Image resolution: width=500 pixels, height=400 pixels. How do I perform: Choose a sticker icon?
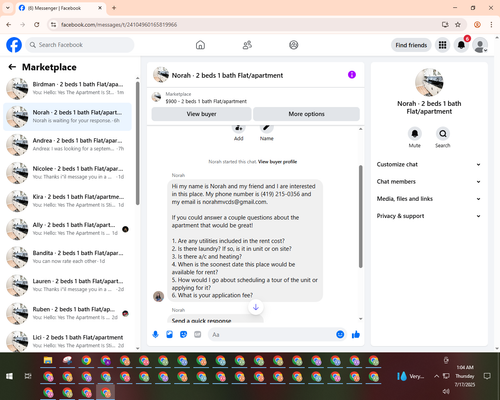tap(183, 334)
